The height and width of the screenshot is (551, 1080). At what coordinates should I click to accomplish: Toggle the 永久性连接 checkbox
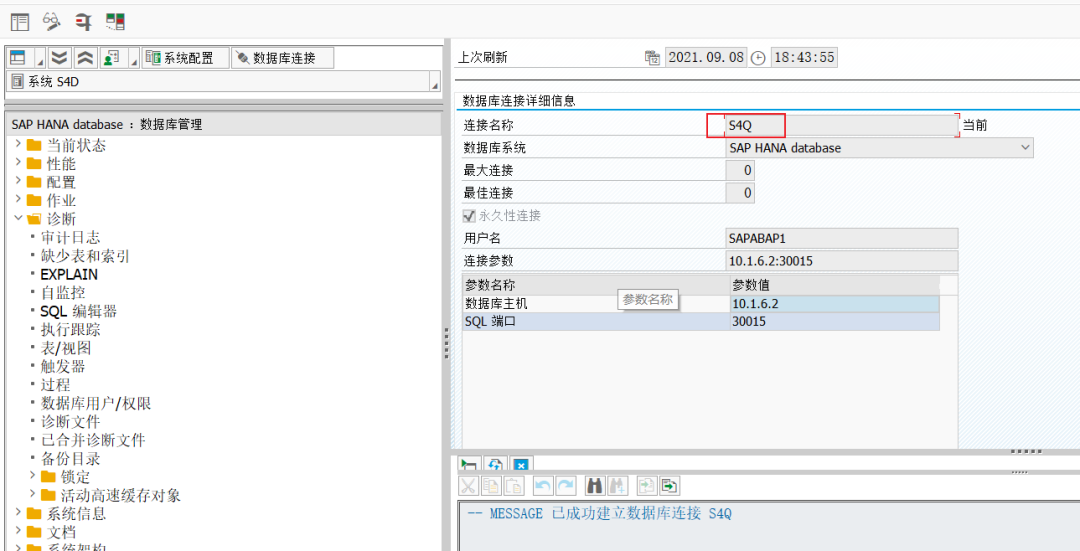(469, 216)
